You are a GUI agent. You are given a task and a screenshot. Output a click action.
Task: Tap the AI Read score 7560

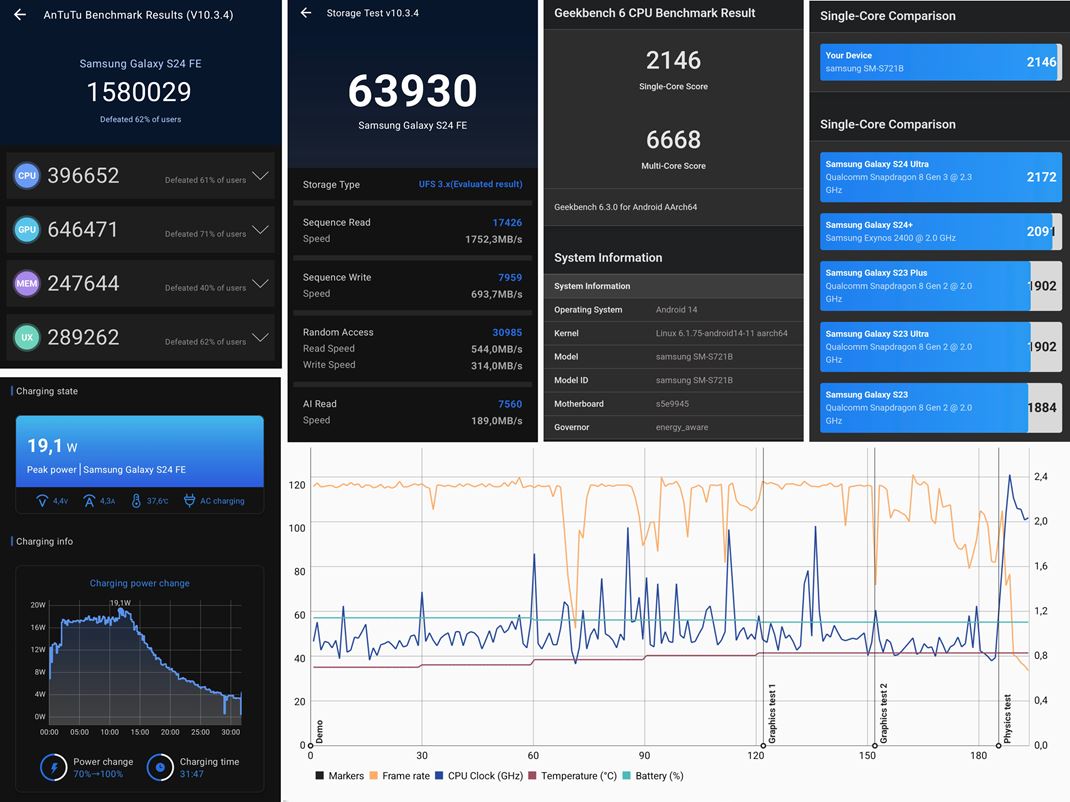[x=510, y=404]
